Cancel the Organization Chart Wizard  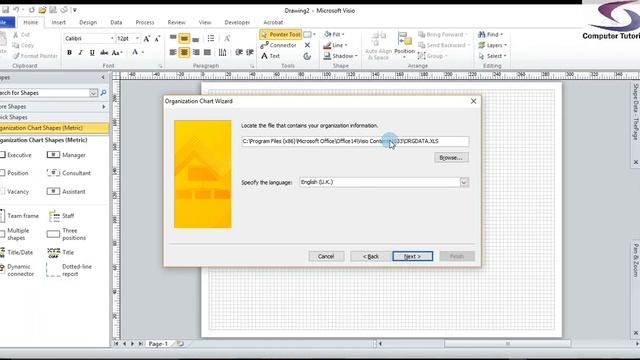326,256
